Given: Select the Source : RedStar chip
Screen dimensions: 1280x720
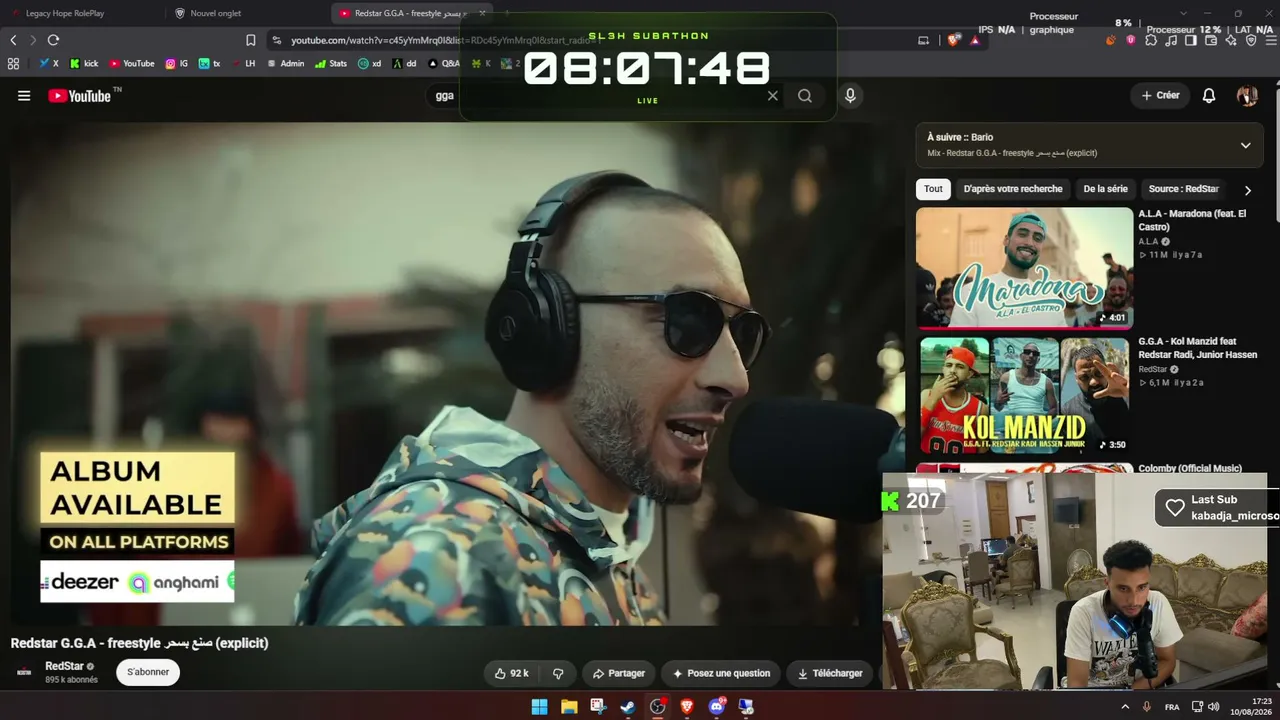Looking at the screenshot, I should (x=1183, y=189).
